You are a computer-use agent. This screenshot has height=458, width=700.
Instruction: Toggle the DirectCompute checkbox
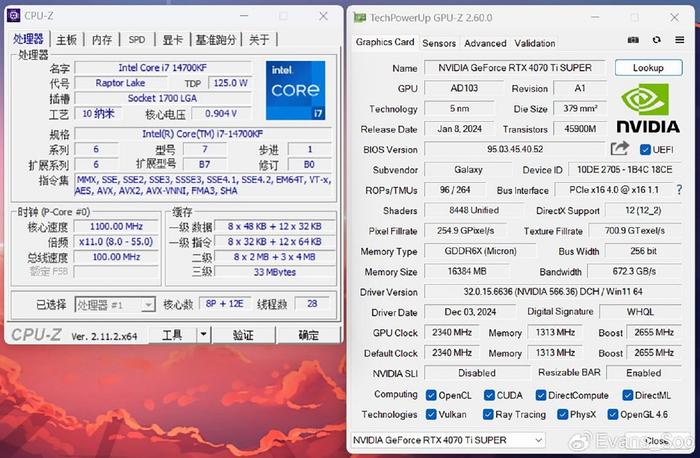[541, 395]
